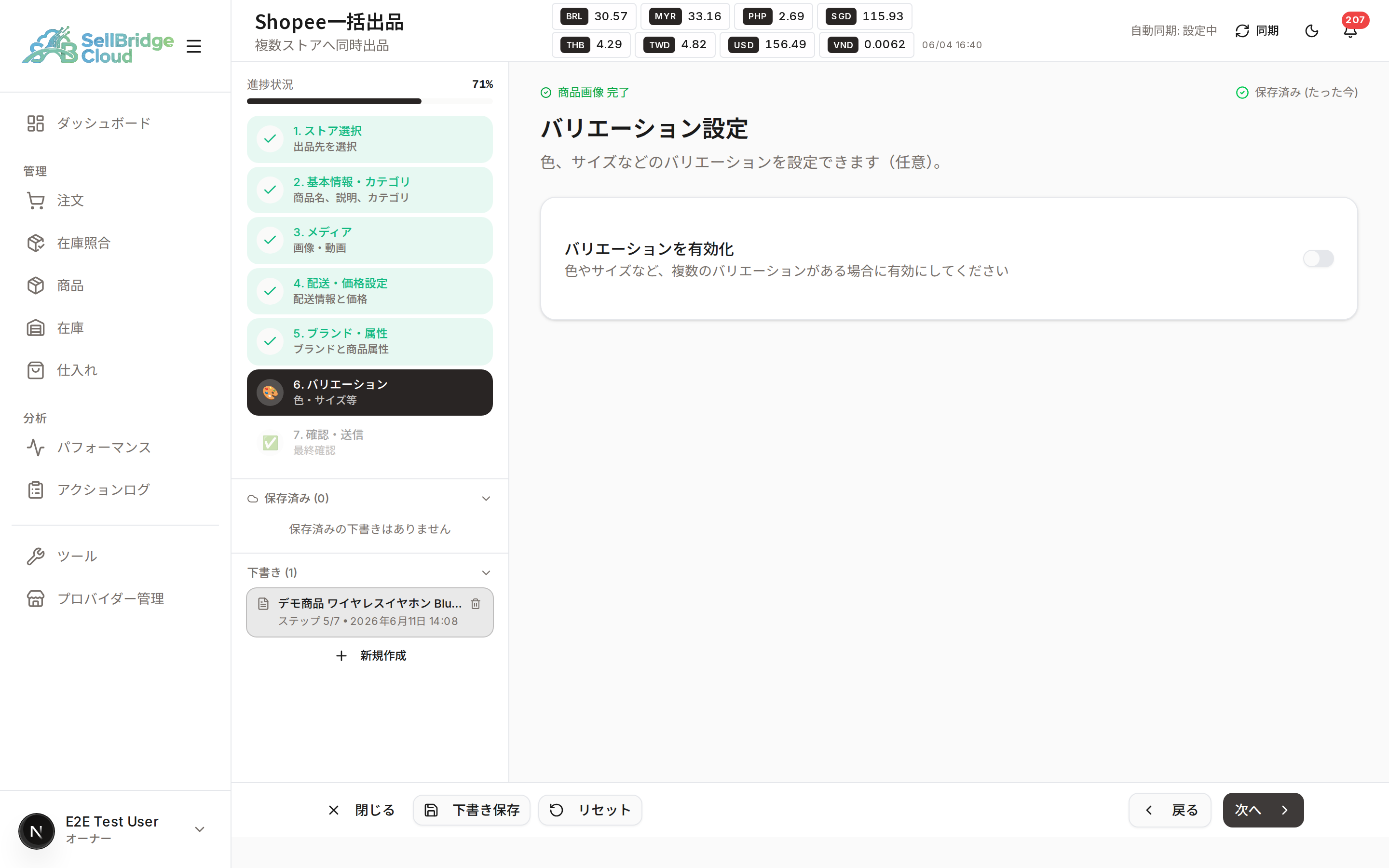Click the SGD exchange rate badge
This screenshot has width=1389, height=868.
point(864,17)
